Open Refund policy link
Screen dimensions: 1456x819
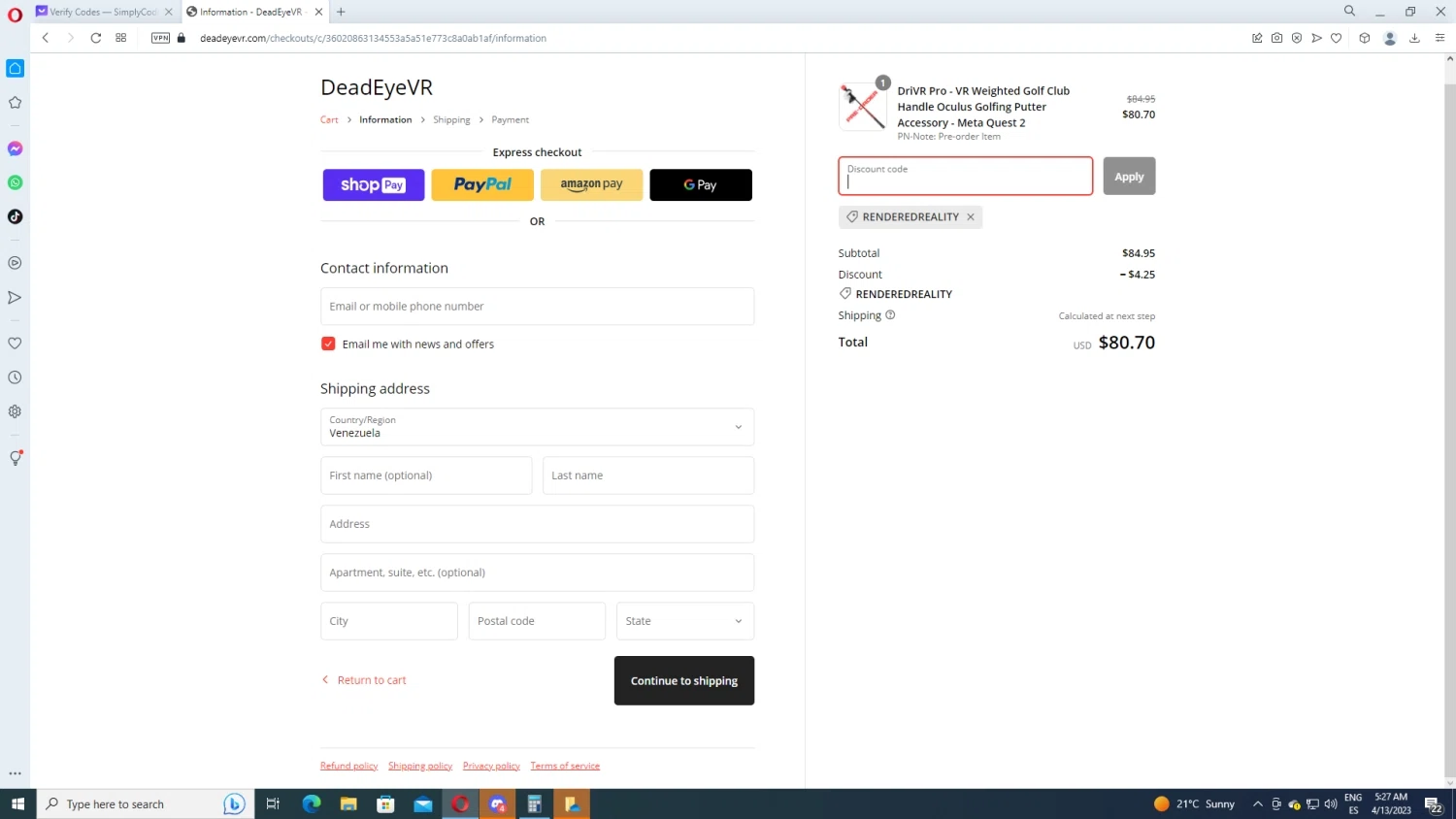pyautogui.click(x=348, y=766)
